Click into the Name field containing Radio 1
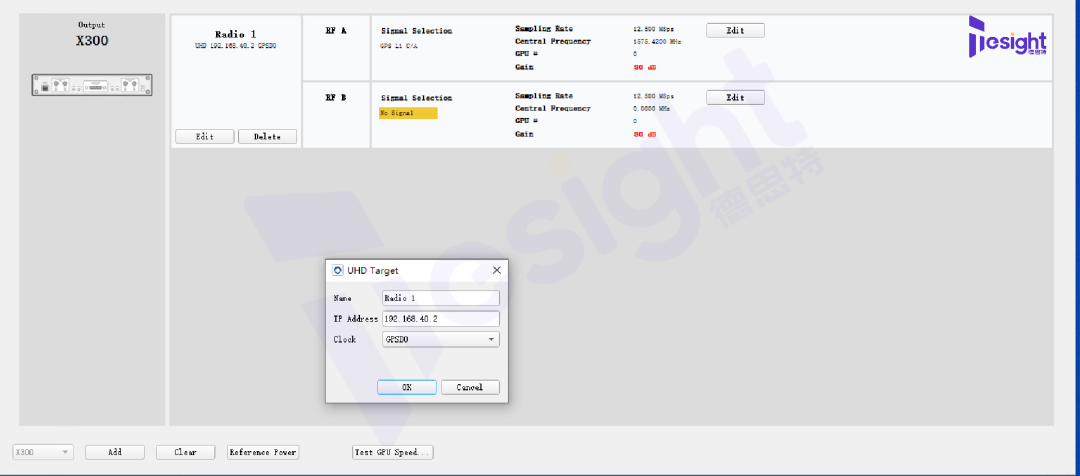 (441, 298)
